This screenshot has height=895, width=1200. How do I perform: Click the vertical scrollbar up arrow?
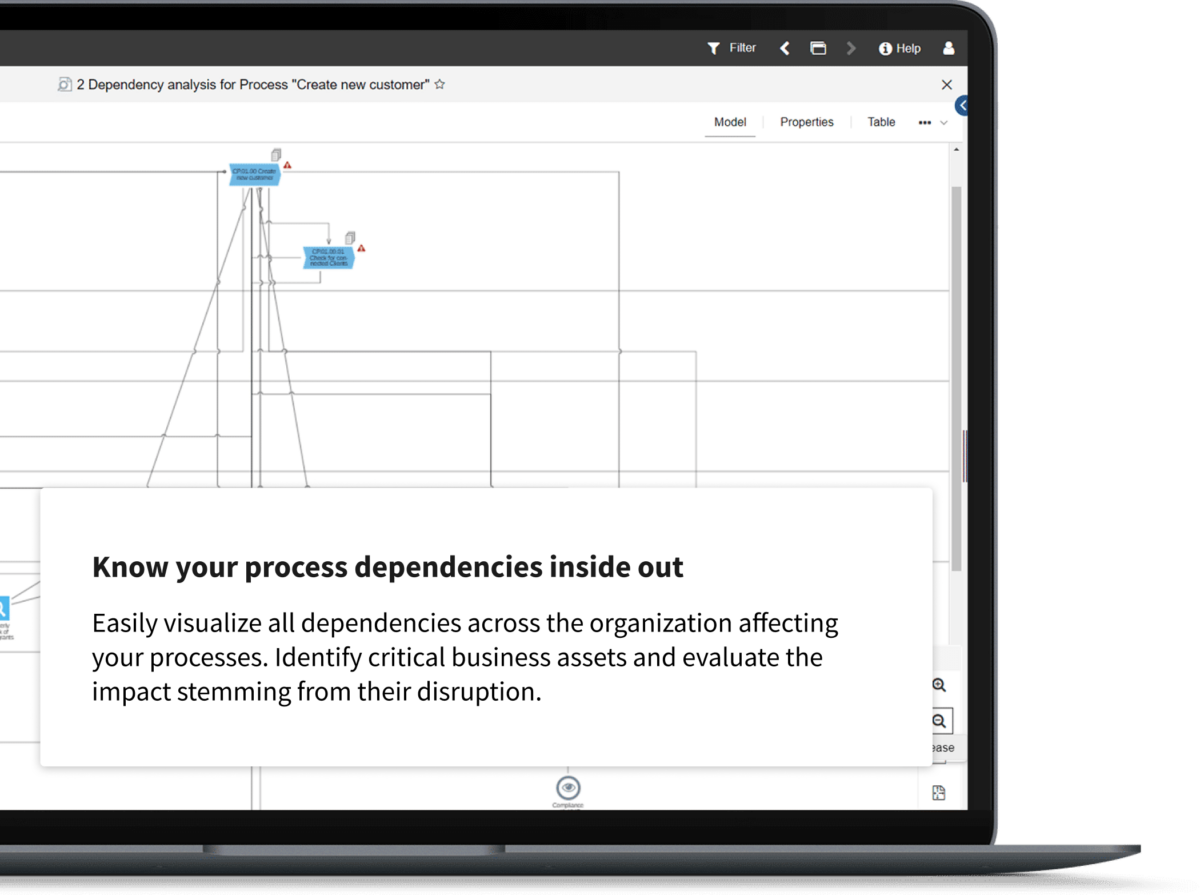pos(956,150)
